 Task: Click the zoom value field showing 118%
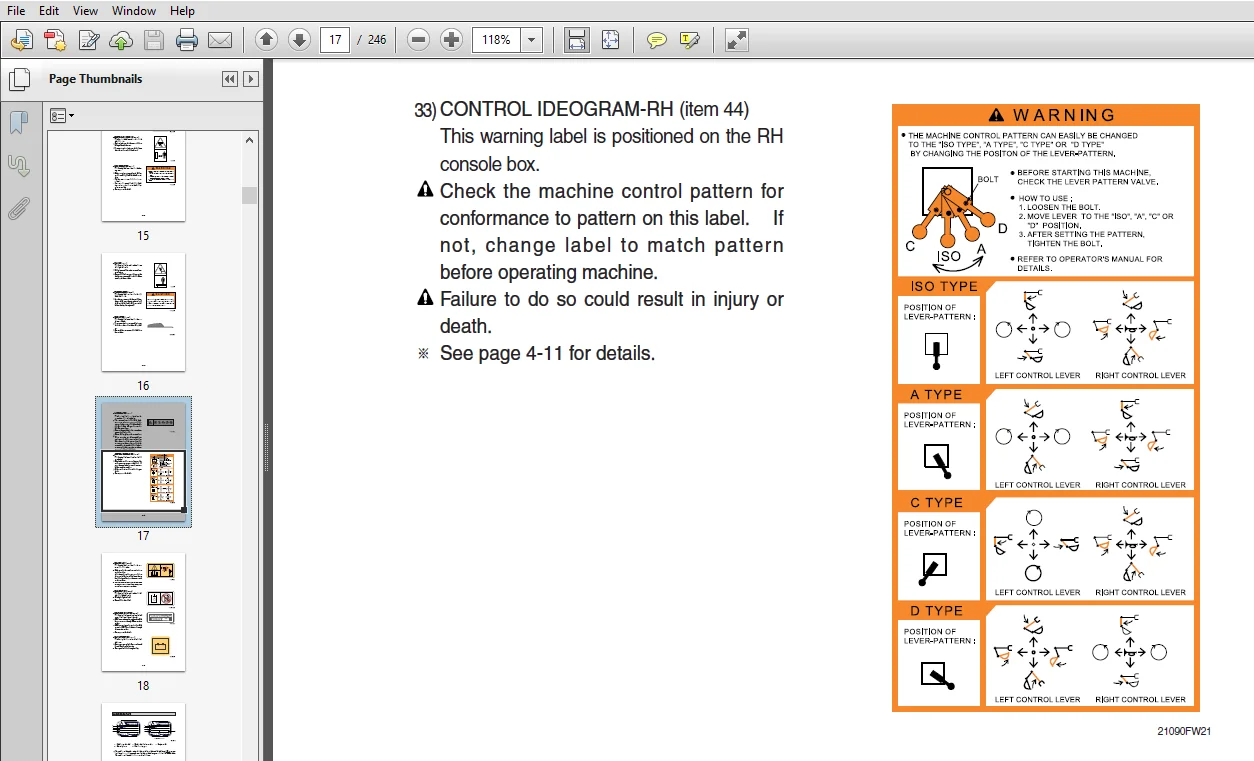click(496, 40)
